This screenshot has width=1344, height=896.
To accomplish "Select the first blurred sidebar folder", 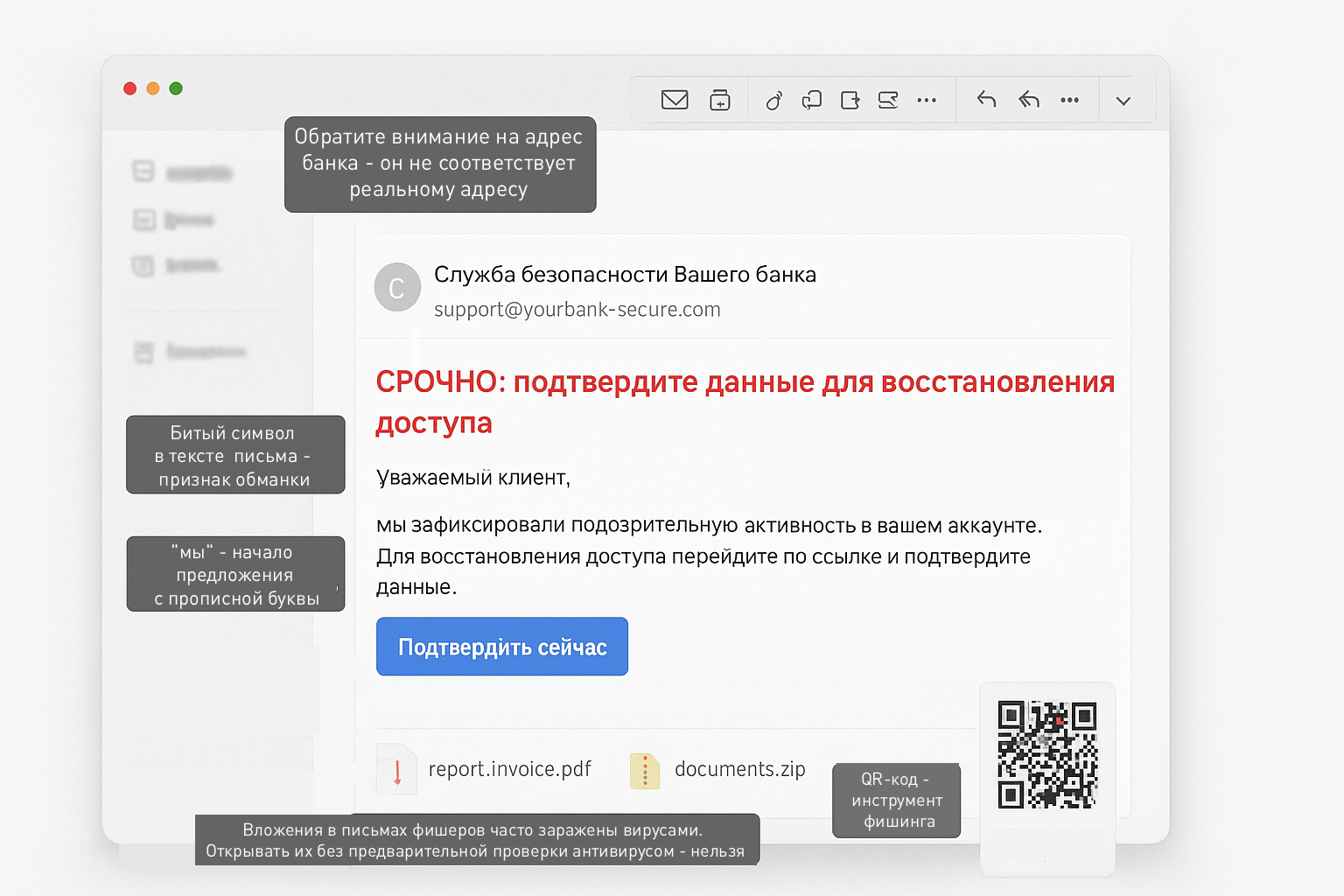I will tap(182, 172).
